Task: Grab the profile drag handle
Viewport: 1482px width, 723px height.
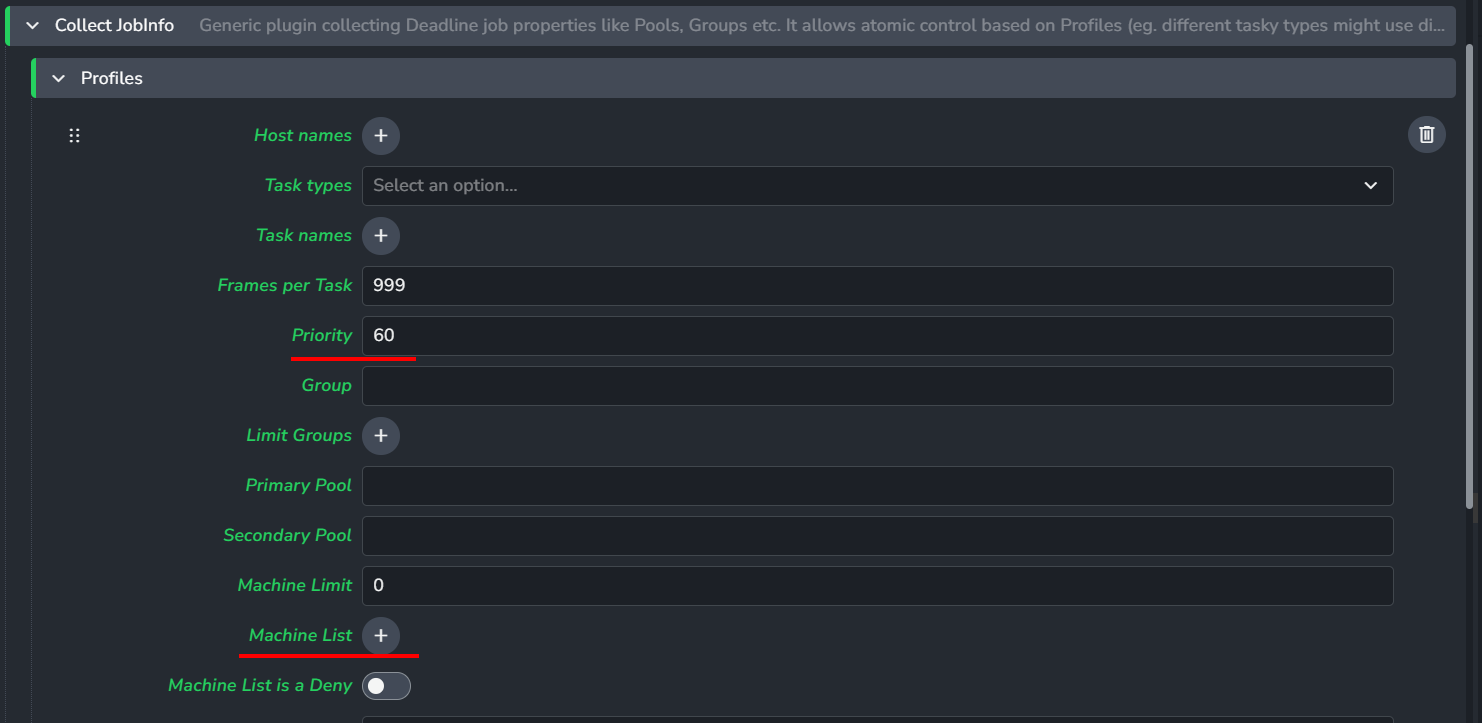Action: (x=74, y=136)
